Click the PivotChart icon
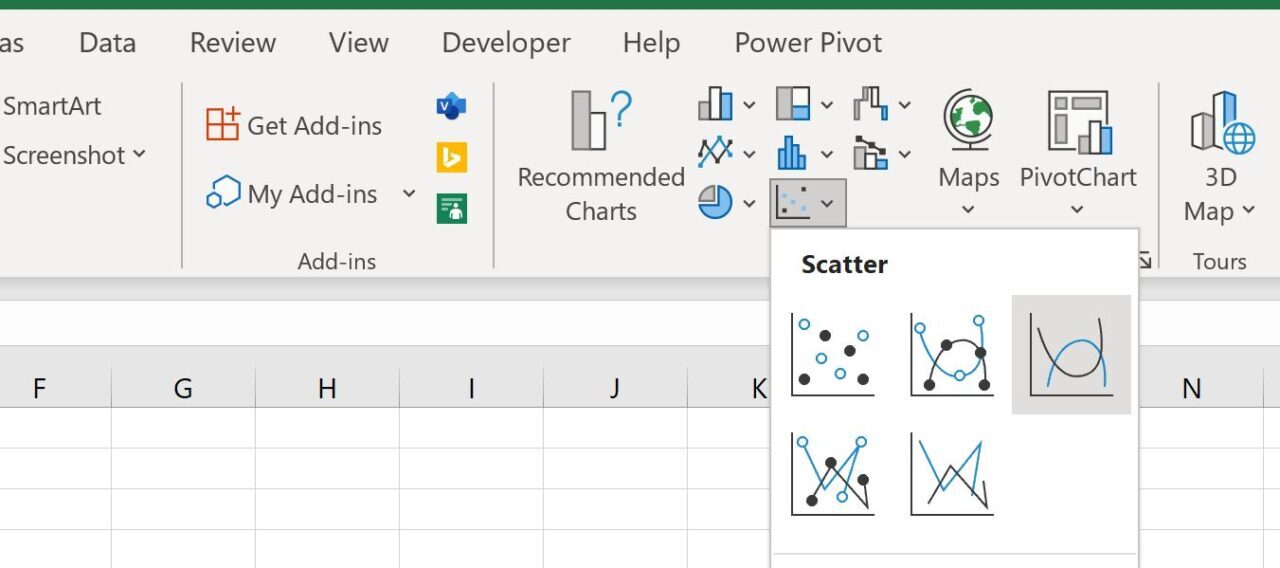 tap(1078, 121)
